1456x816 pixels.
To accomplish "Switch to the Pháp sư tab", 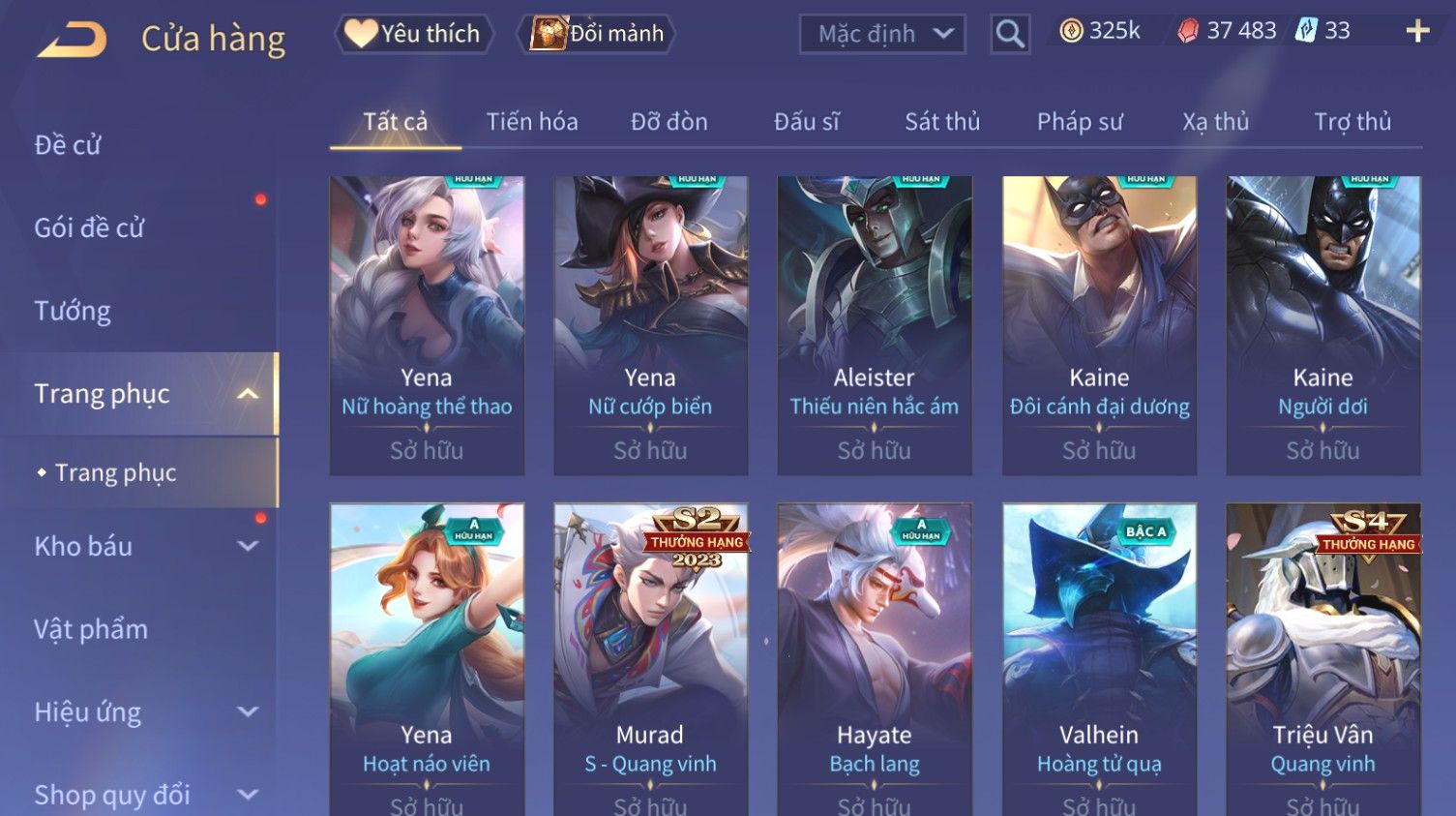I will point(1080,122).
